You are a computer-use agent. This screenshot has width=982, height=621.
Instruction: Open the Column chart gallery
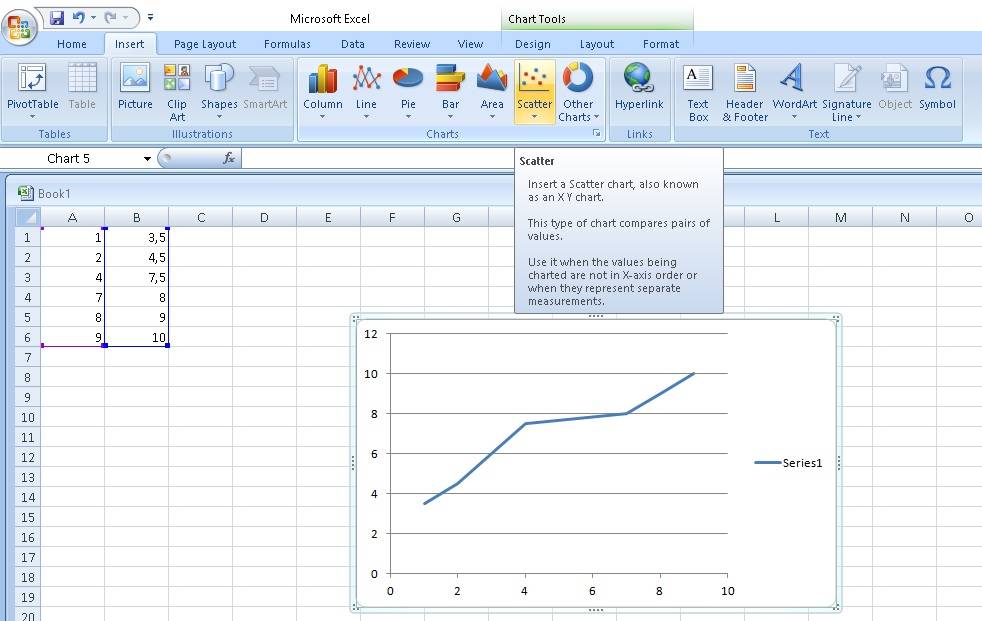(323, 91)
